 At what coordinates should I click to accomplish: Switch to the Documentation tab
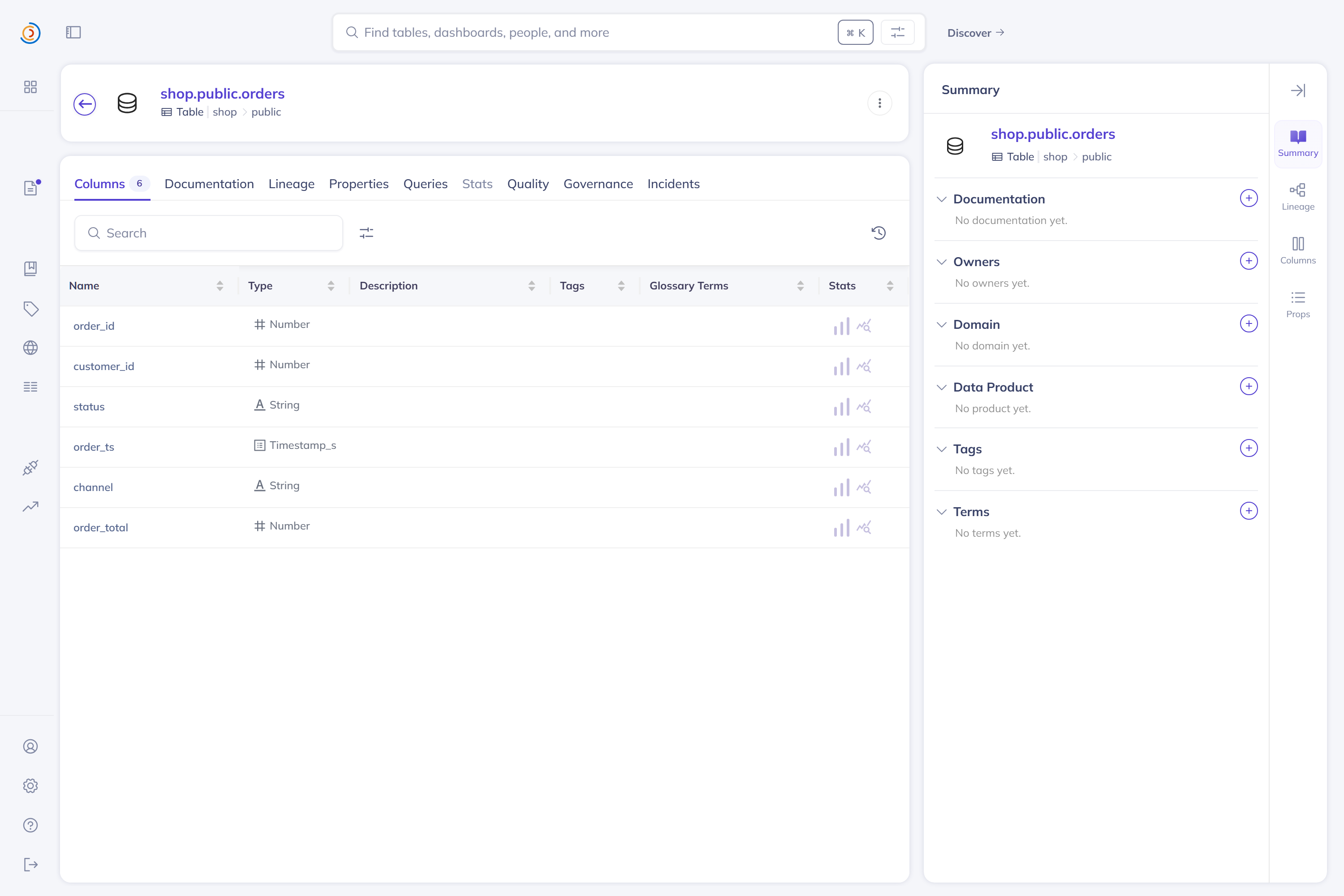tap(209, 184)
